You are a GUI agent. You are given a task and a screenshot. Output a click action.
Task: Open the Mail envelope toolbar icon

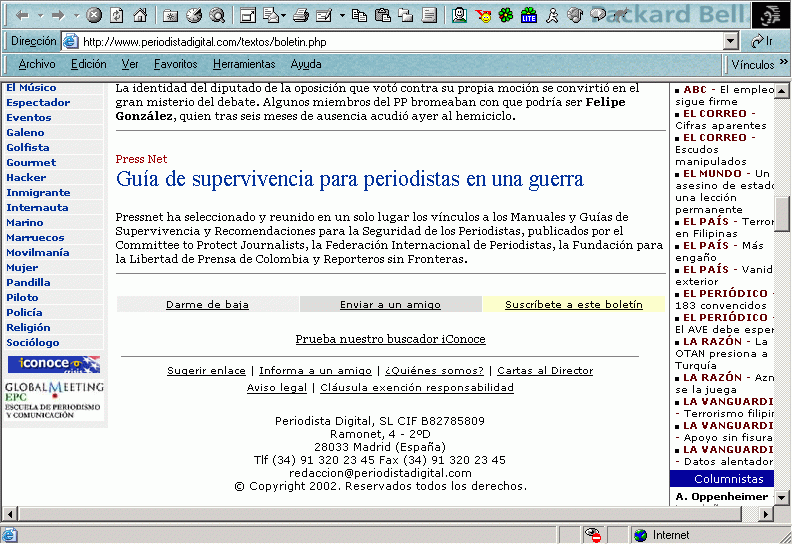coord(271,16)
